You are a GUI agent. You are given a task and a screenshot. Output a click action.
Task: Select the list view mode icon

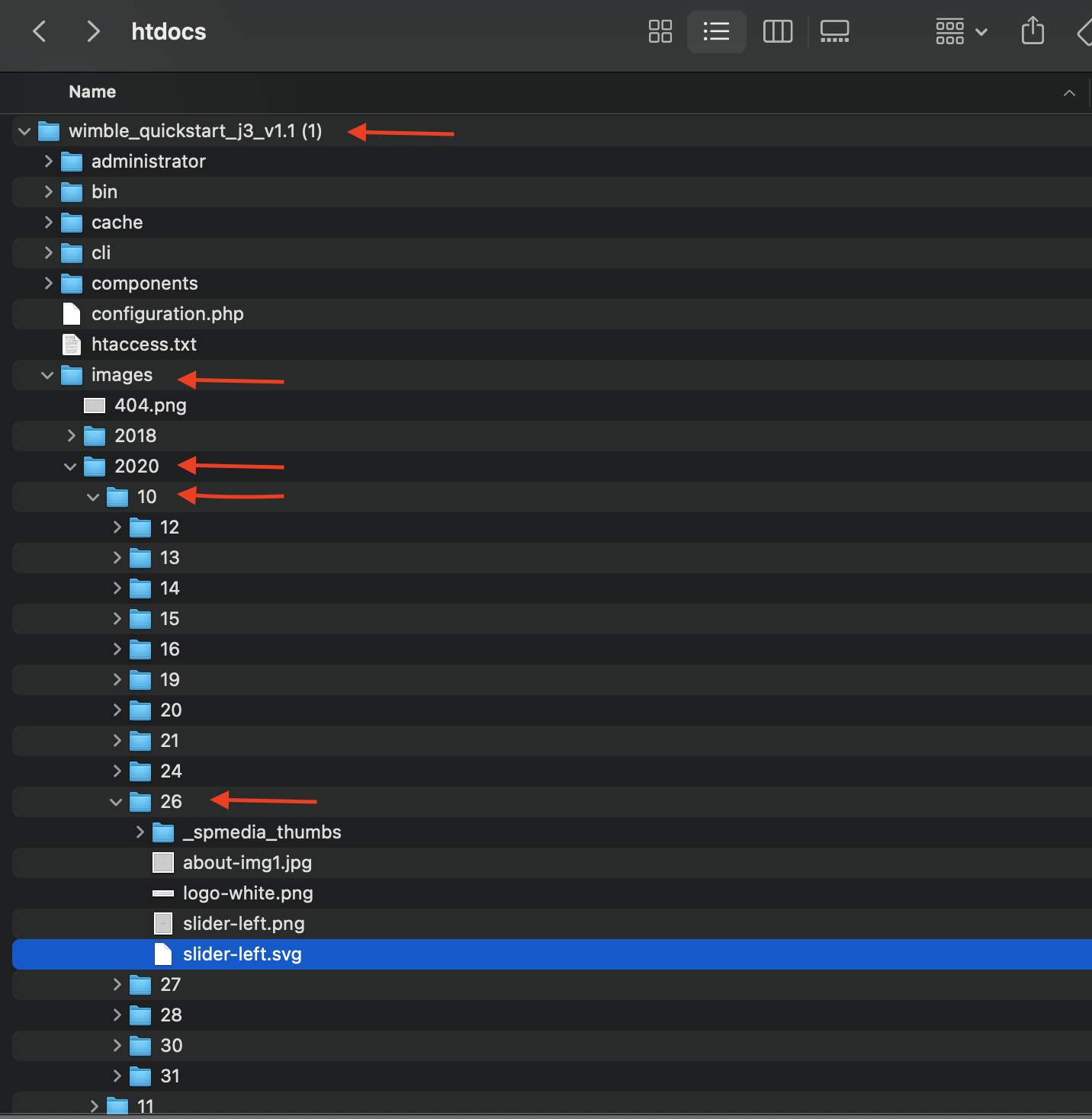[x=715, y=31]
